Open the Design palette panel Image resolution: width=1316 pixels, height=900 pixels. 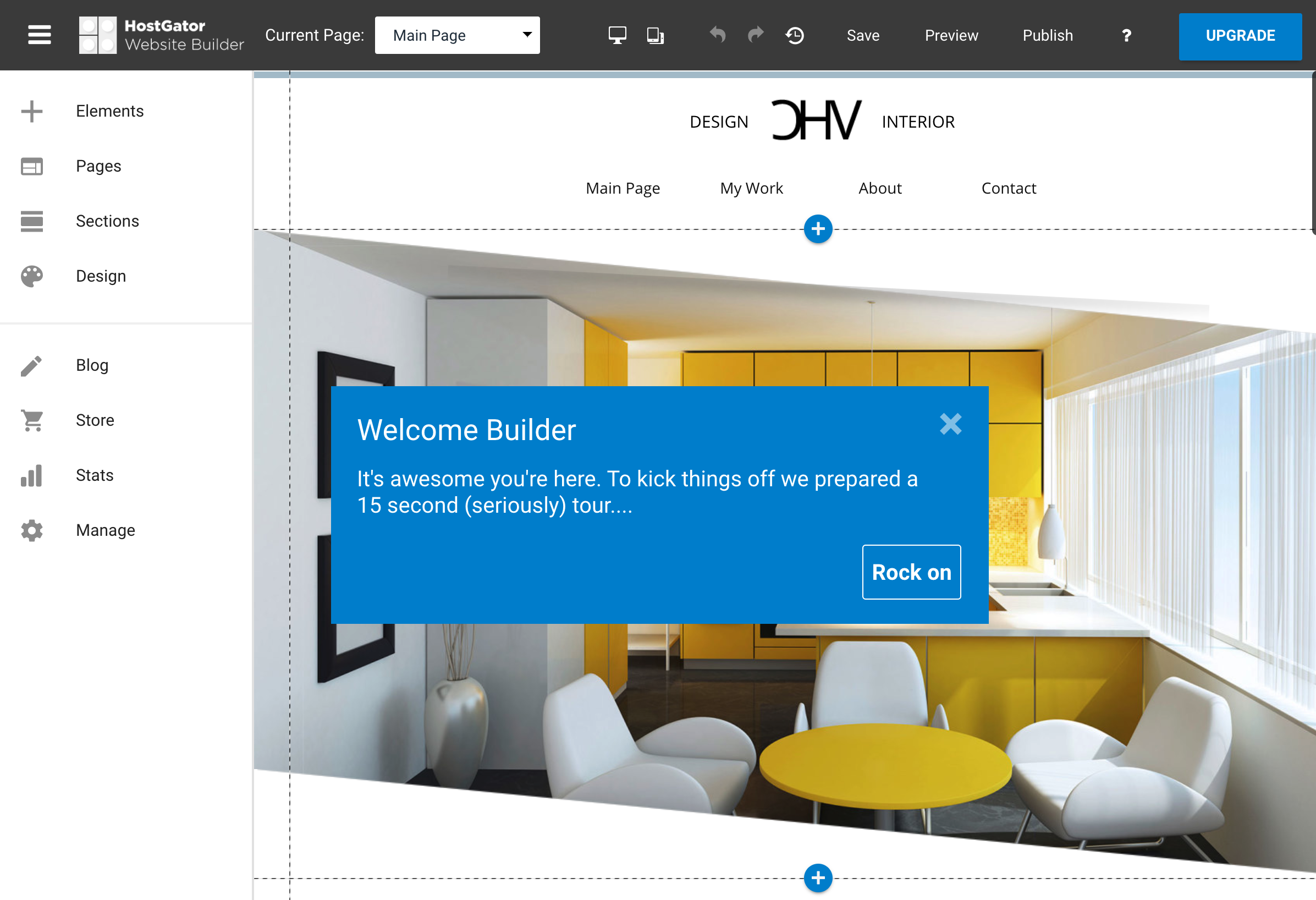[100, 276]
